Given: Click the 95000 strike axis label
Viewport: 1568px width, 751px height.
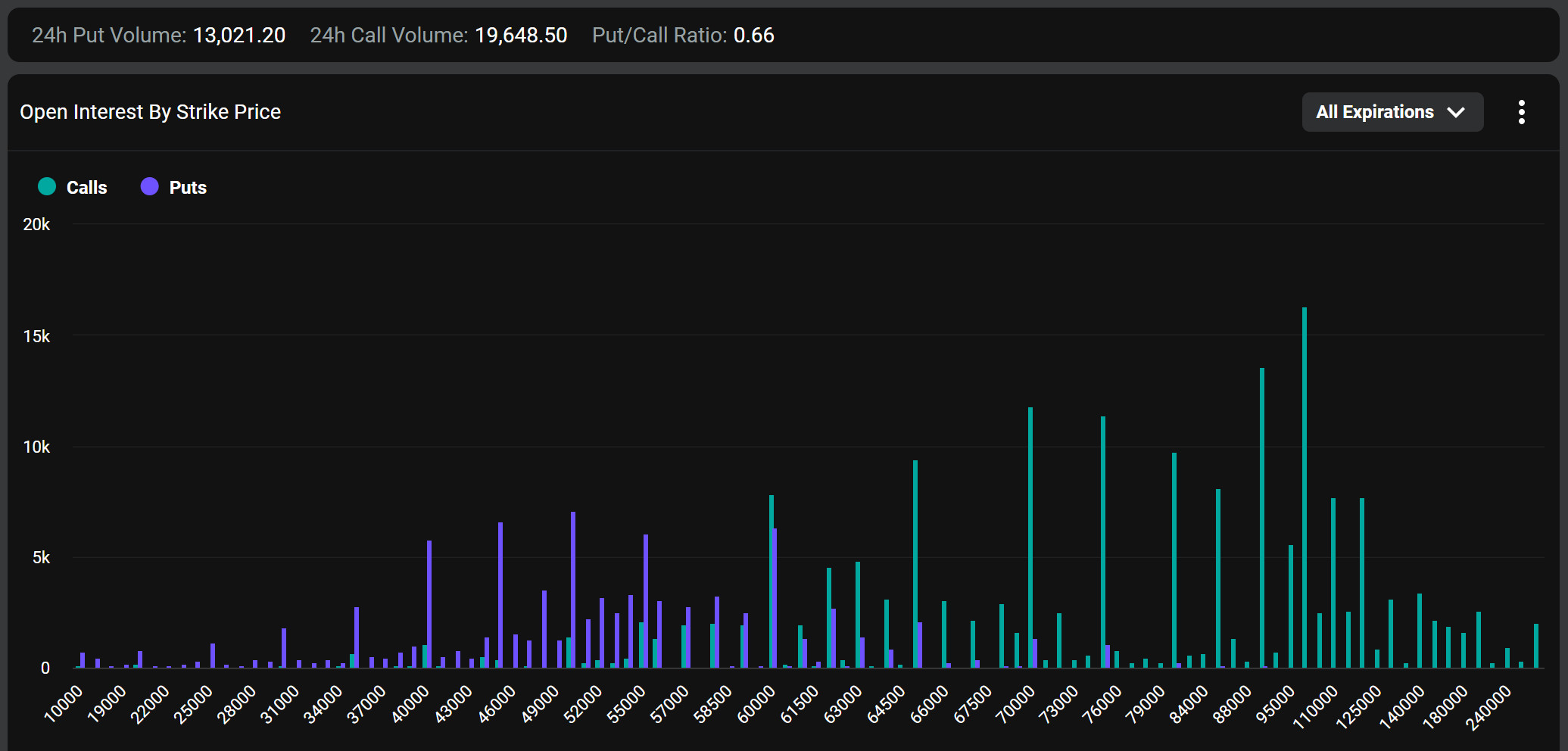Looking at the screenshot, I should (1275, 703).
